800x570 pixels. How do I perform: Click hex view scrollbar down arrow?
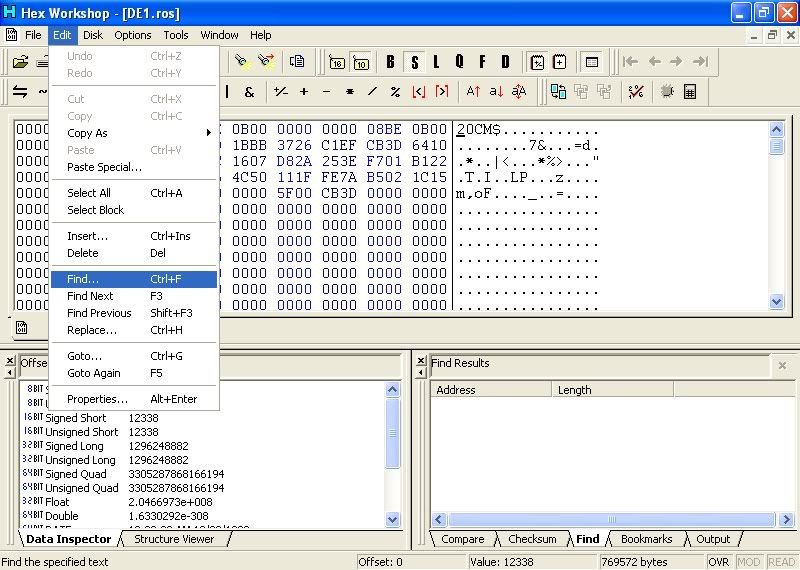tap(777, 302)
